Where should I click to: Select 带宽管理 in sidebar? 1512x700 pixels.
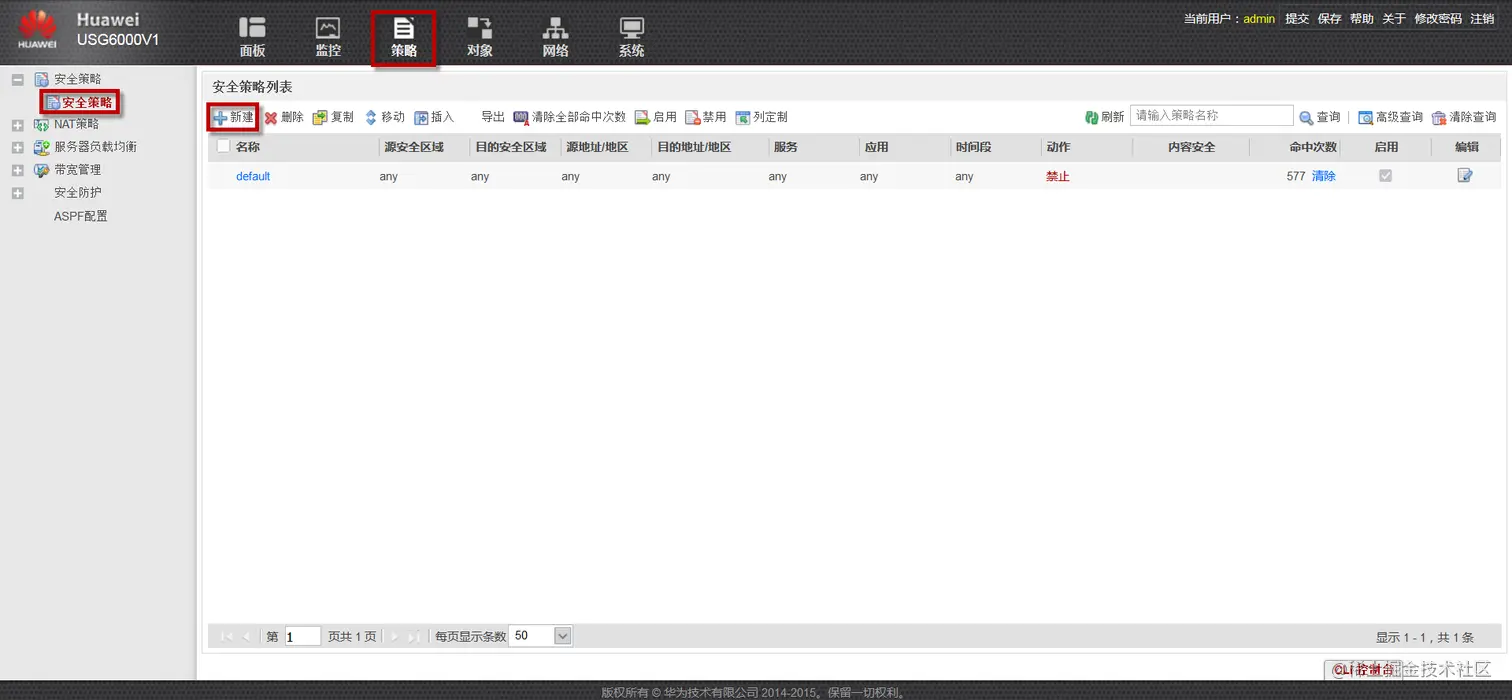coord(77,170)
